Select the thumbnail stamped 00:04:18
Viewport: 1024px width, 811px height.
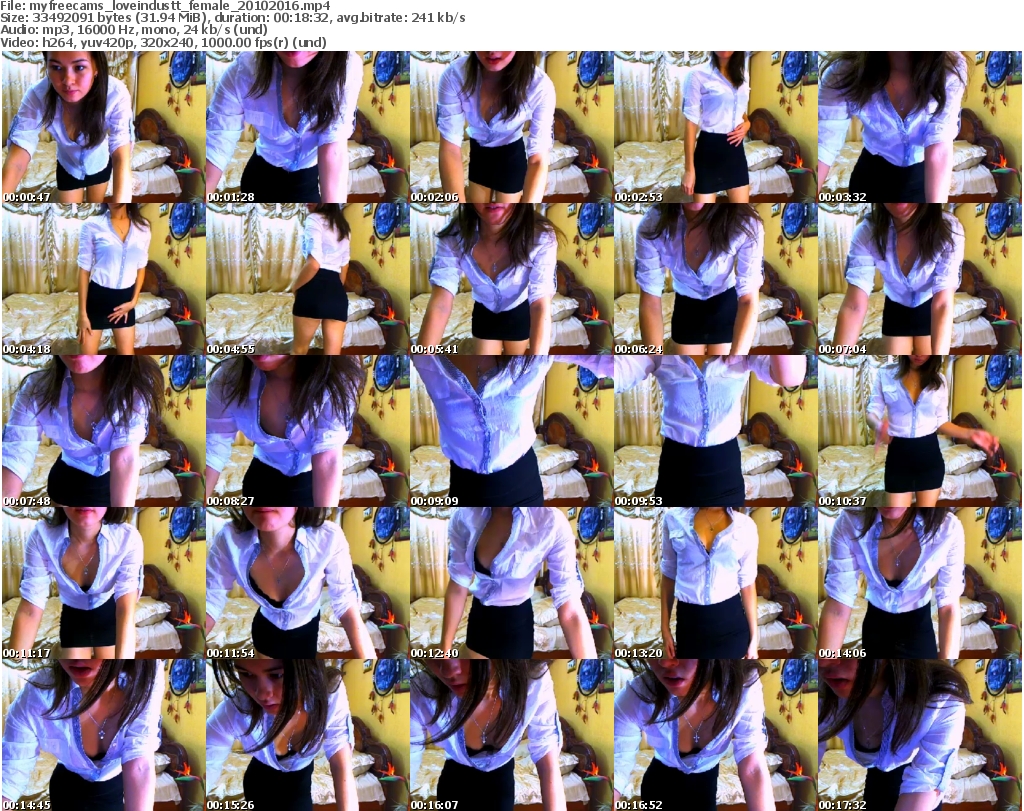pos(103,279)
